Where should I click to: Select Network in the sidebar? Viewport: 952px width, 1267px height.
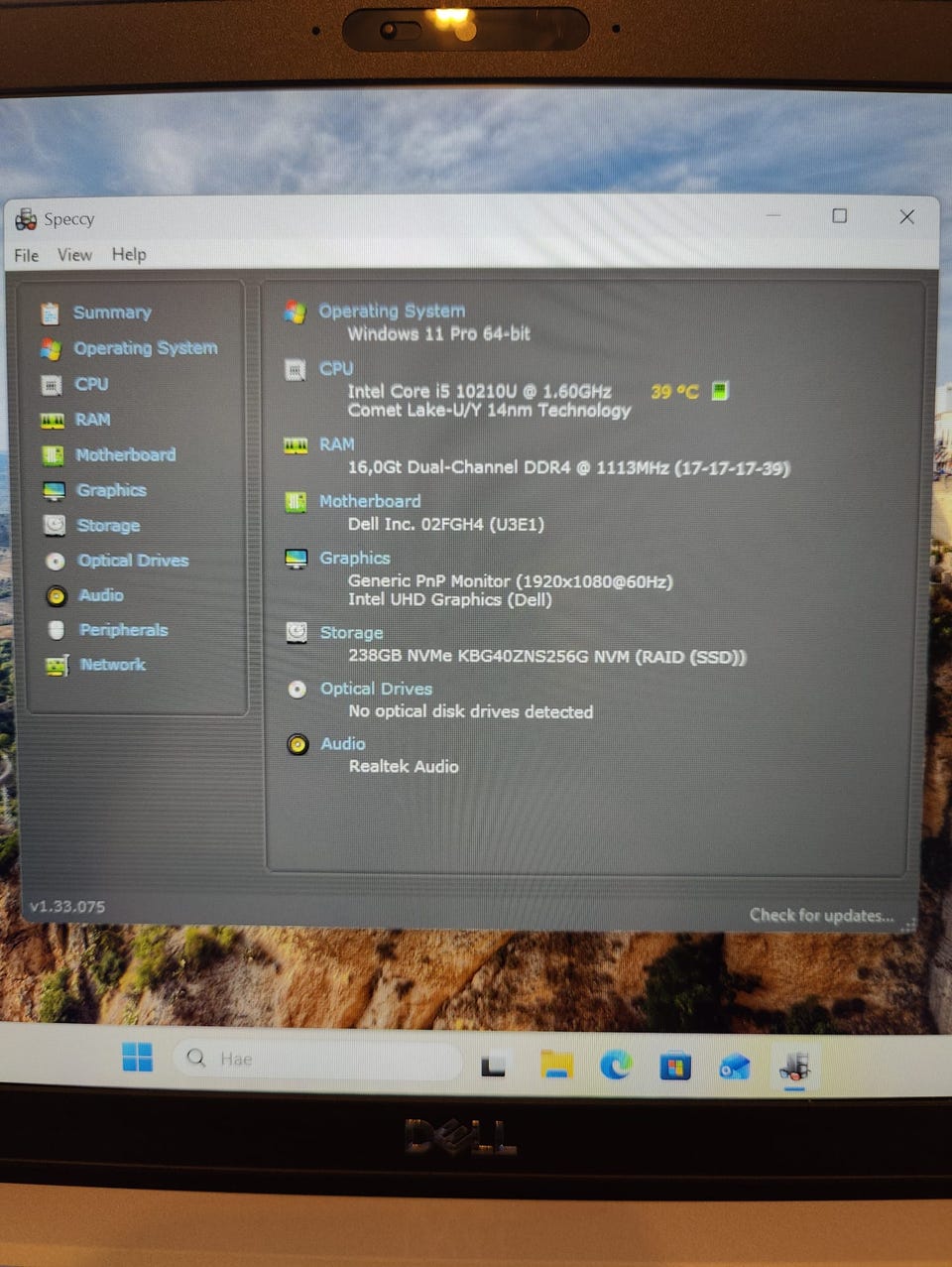point(113,665)
